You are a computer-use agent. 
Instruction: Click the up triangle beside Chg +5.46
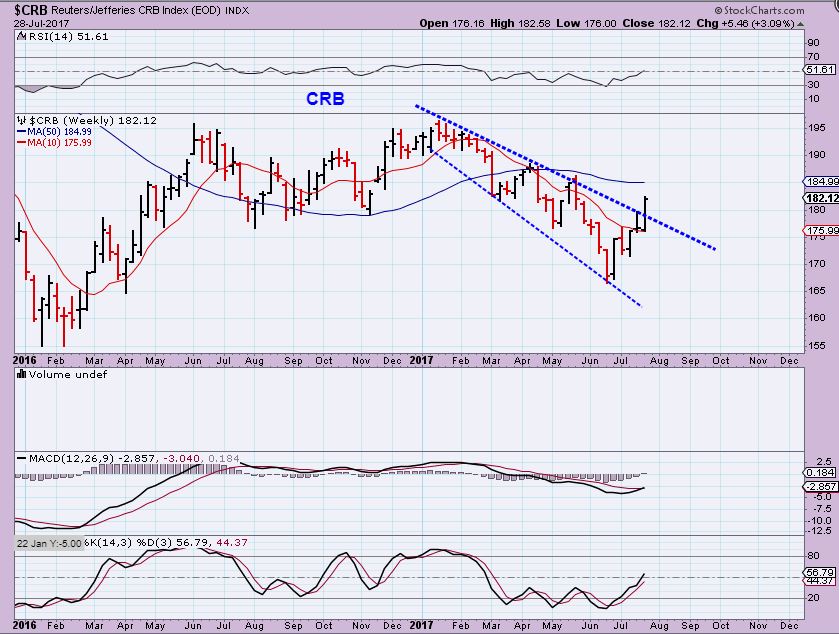[800, 24]
